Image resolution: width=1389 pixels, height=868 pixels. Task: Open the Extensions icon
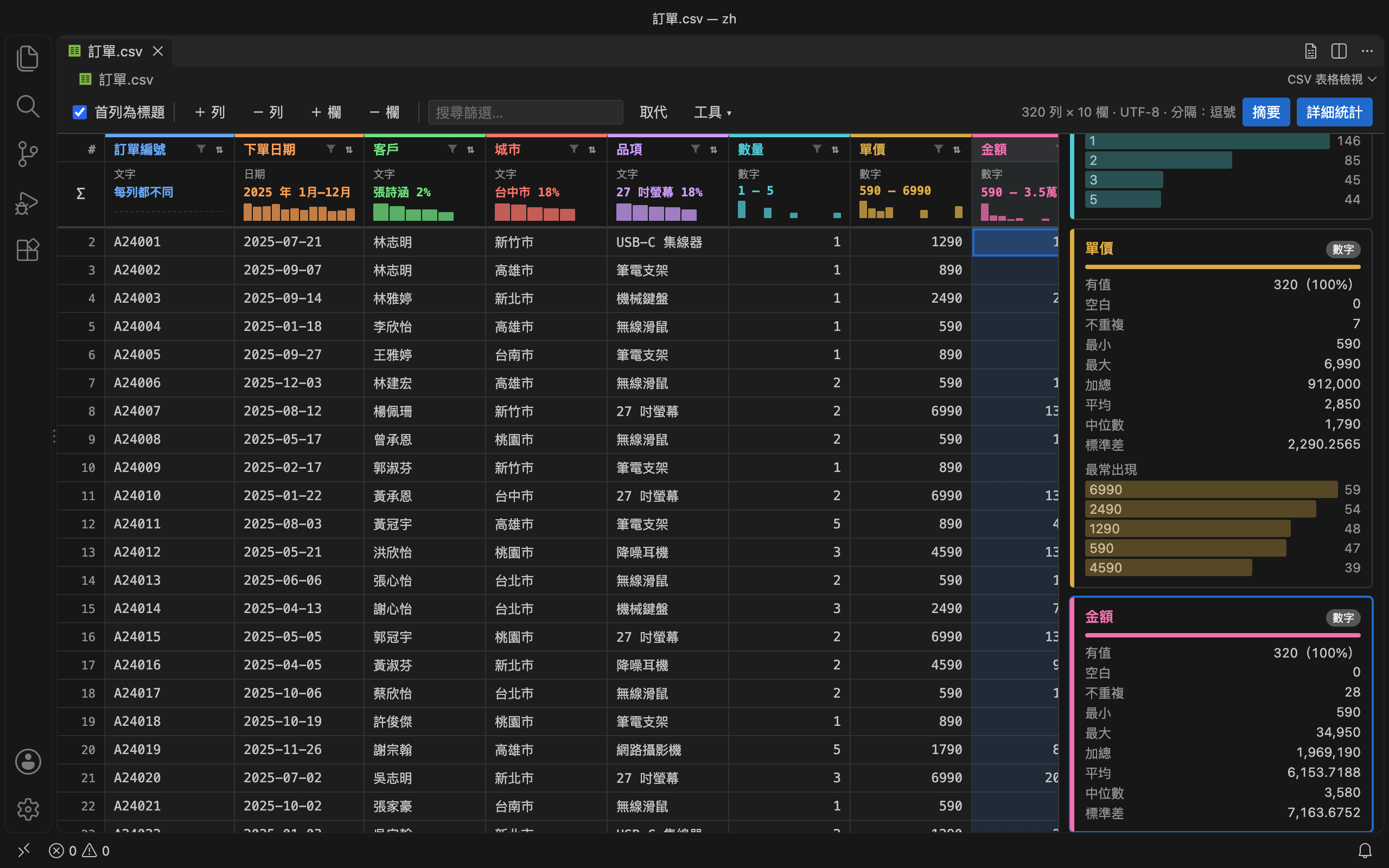[x=28, y=250]
